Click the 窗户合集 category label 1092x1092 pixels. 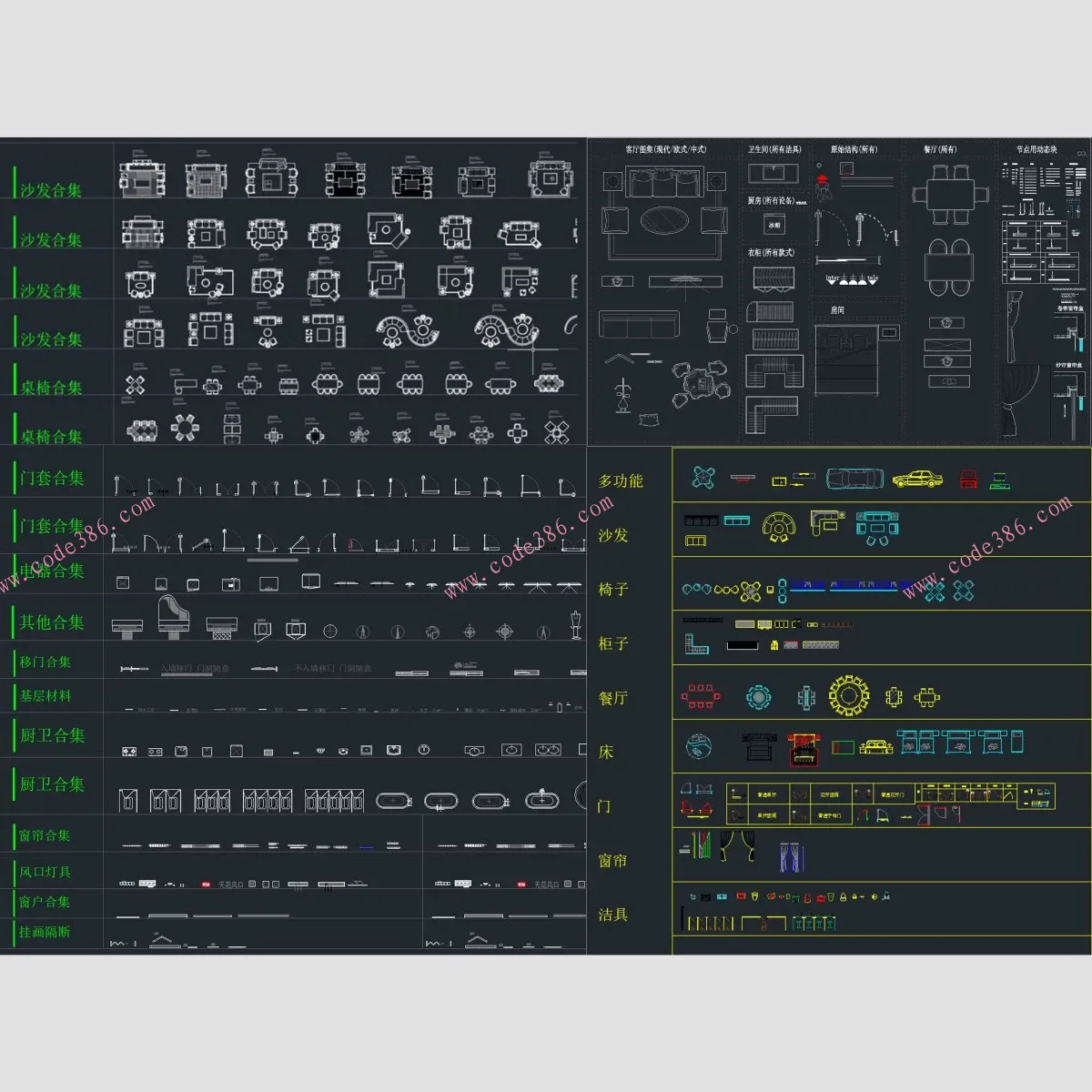point(45,902)
